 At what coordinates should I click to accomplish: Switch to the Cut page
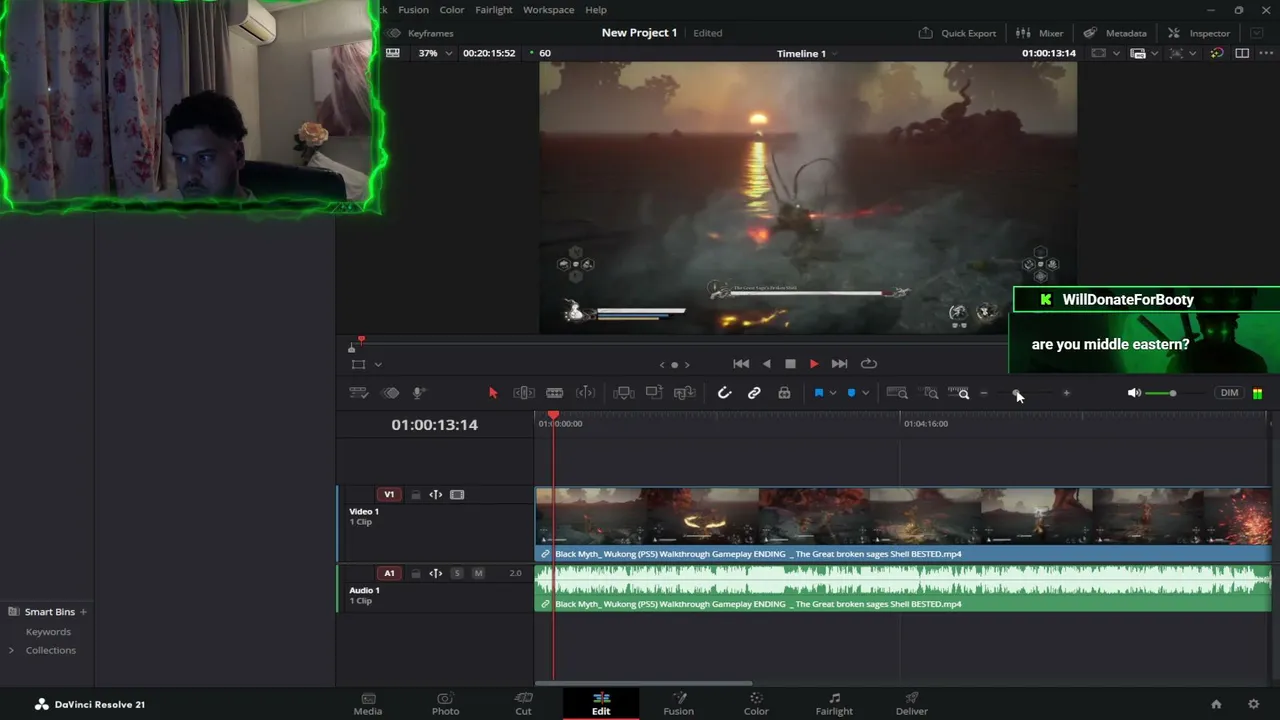pos(523,704)
